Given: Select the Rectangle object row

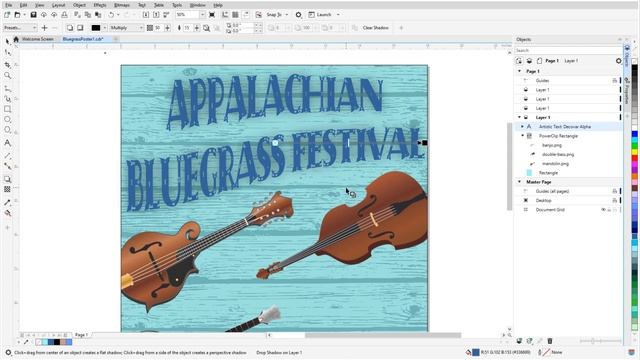Looking at the screenshot, I should 569,173.
